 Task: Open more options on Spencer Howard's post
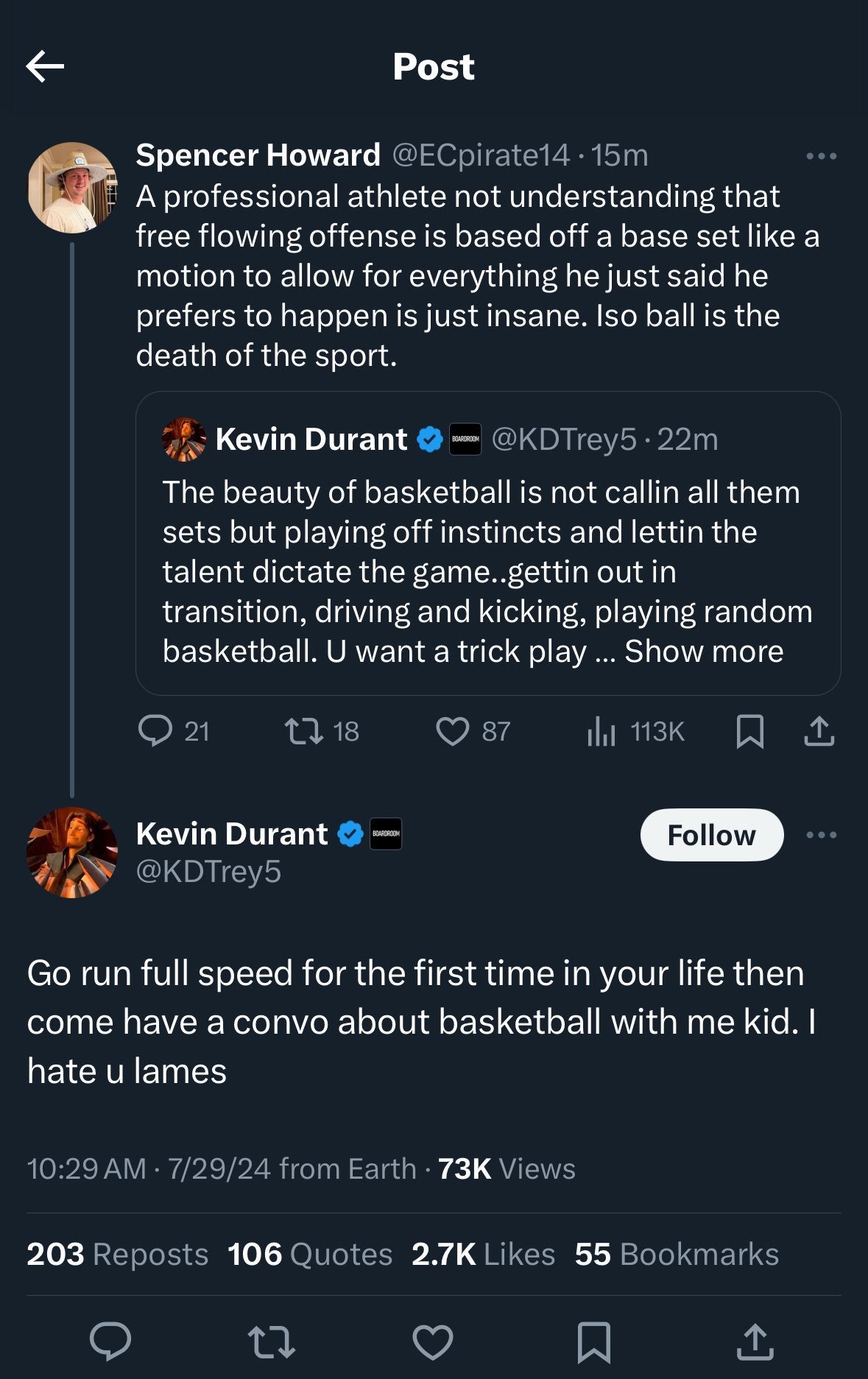click(821, 156)
